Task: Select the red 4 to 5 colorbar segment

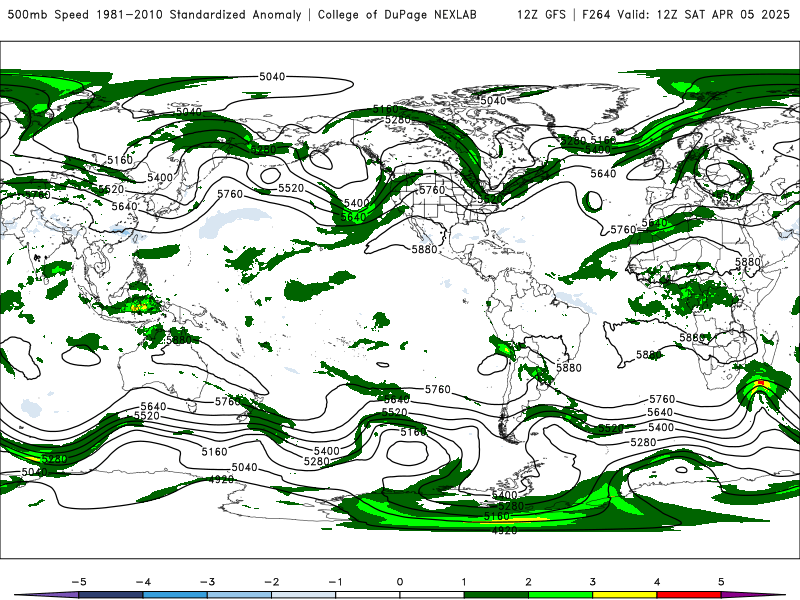Action: 689,595
